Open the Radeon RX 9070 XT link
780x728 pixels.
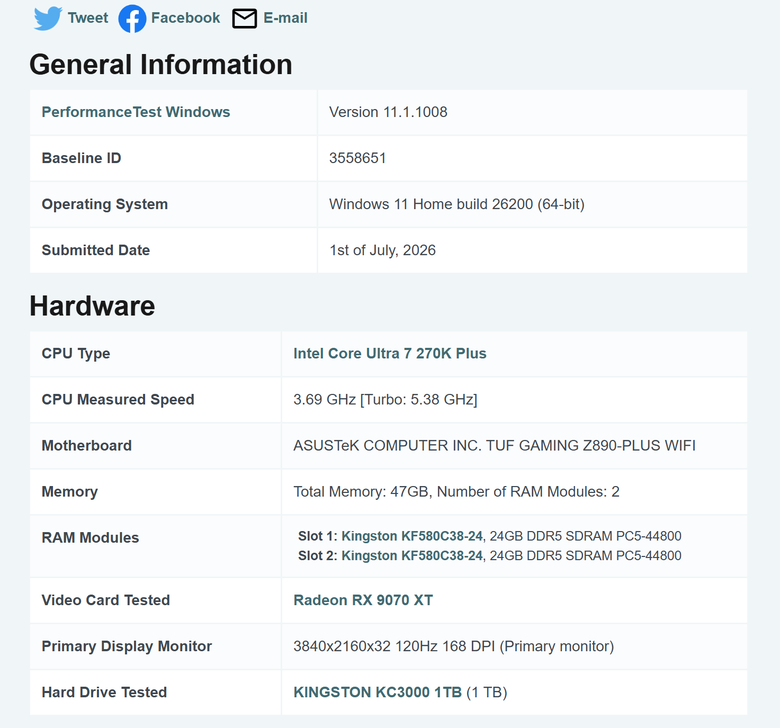click(363, 600)
